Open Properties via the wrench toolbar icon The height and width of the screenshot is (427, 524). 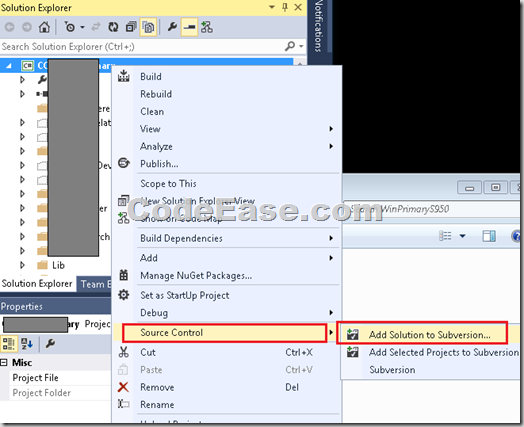pyautogui.click(x=172, y=27)
